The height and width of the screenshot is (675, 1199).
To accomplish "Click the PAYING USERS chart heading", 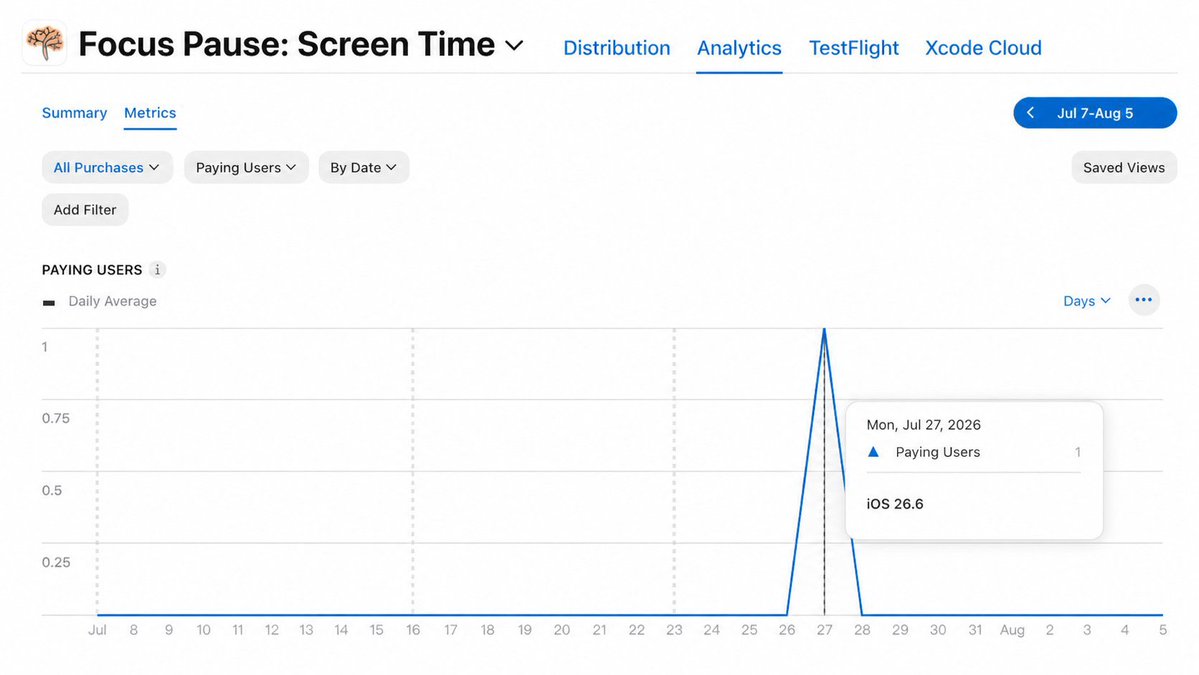I will (92, 270).
